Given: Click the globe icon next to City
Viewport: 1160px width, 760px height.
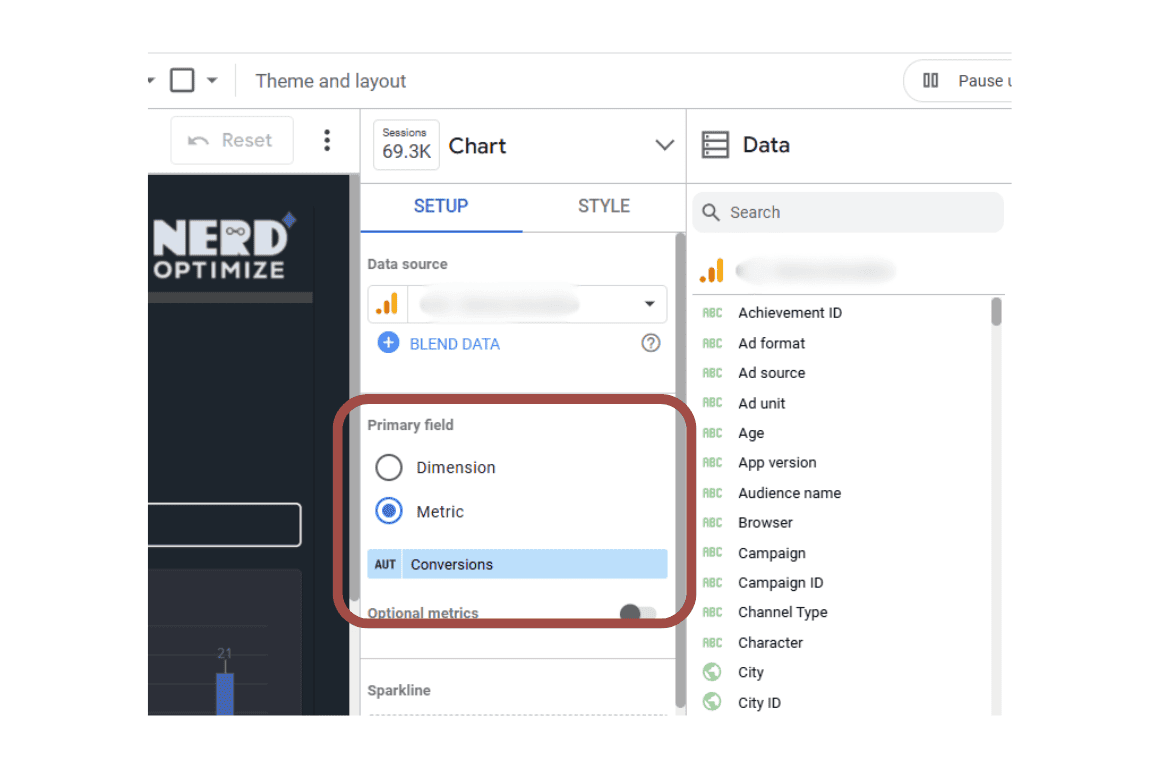Looking at the screenshot, I should [712, 672].
